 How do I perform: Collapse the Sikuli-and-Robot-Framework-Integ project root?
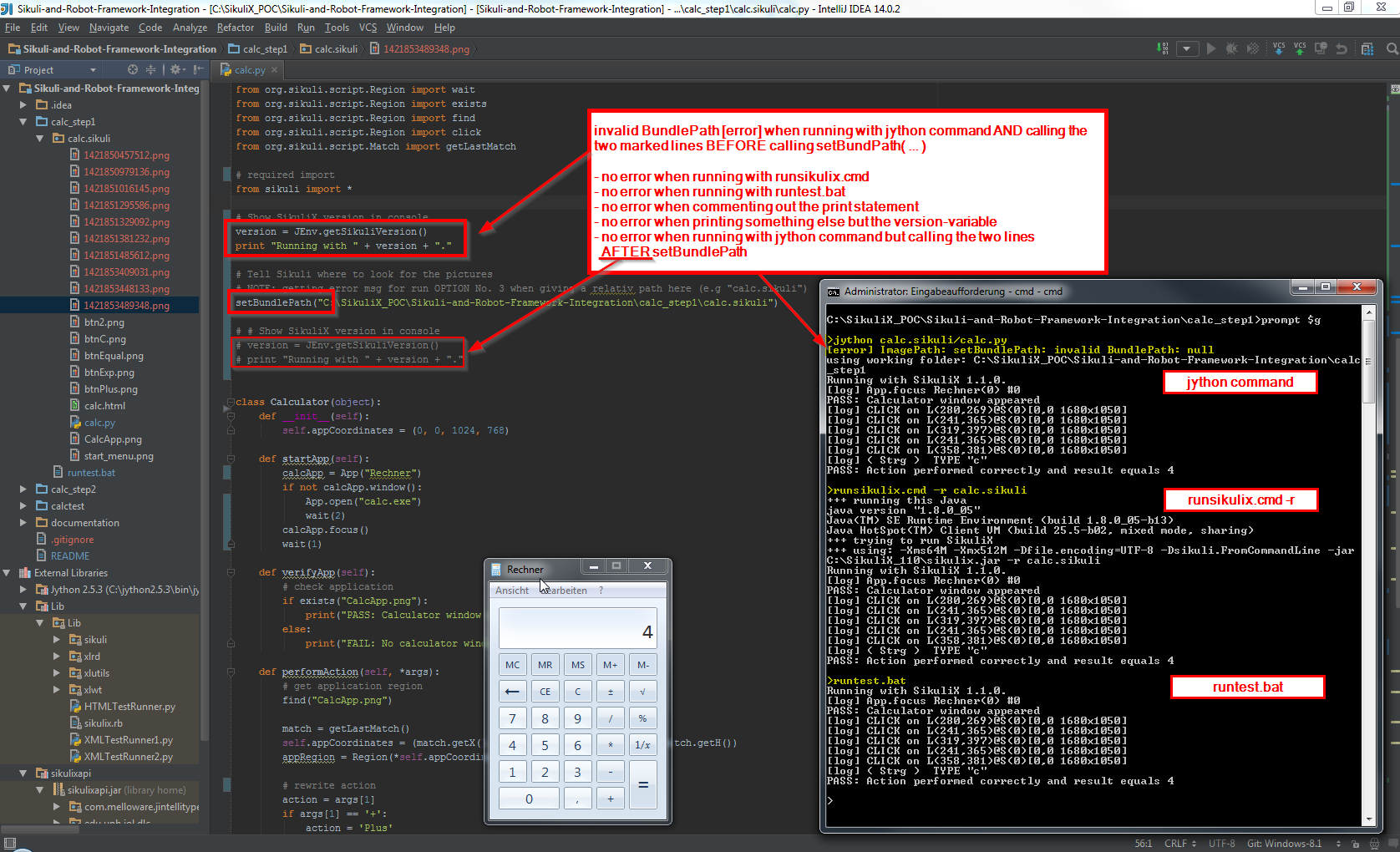point(8,89)
